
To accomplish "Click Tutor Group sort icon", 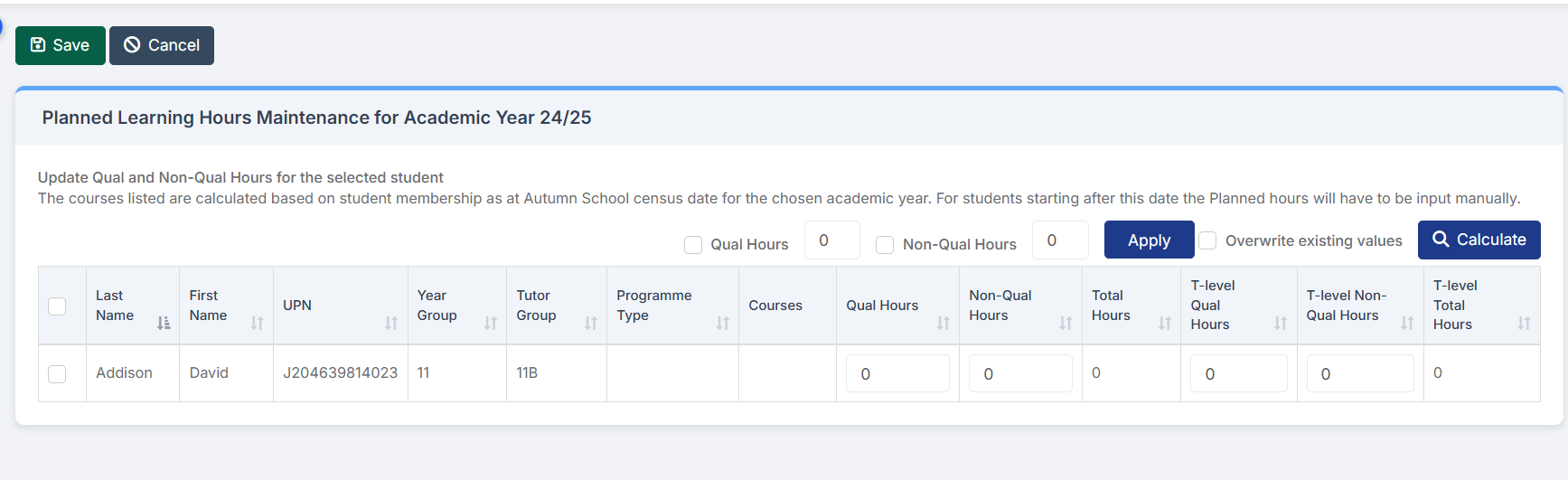I will [x=591, y=323].
